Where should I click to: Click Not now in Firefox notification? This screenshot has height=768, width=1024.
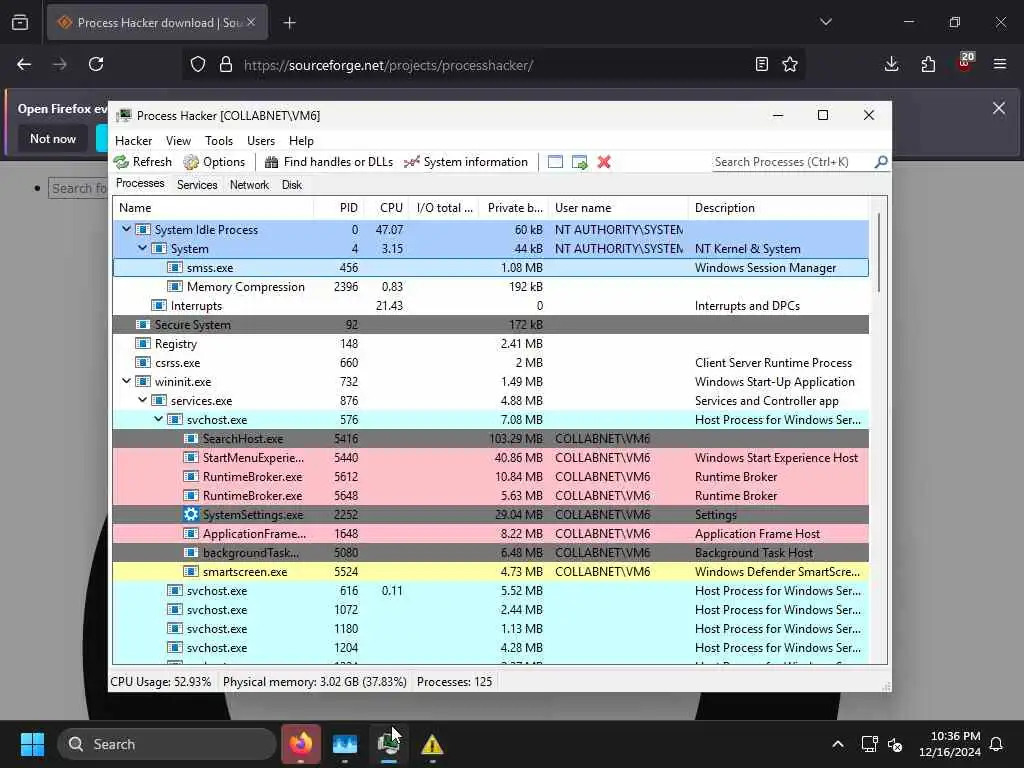(53, 138)
